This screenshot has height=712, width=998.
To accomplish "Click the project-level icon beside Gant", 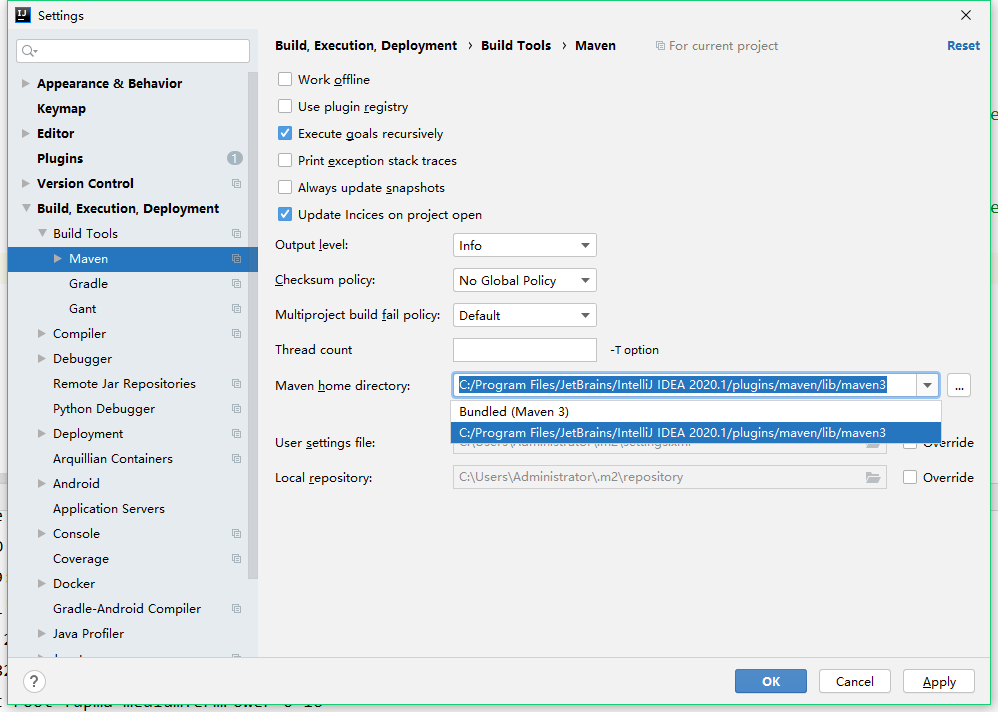I will (236, 309).
